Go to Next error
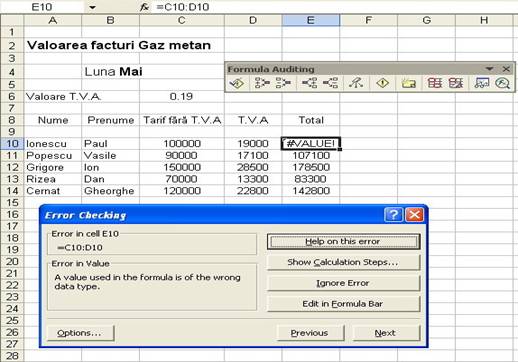Screen dimensions: 518x362 [386, 333]
